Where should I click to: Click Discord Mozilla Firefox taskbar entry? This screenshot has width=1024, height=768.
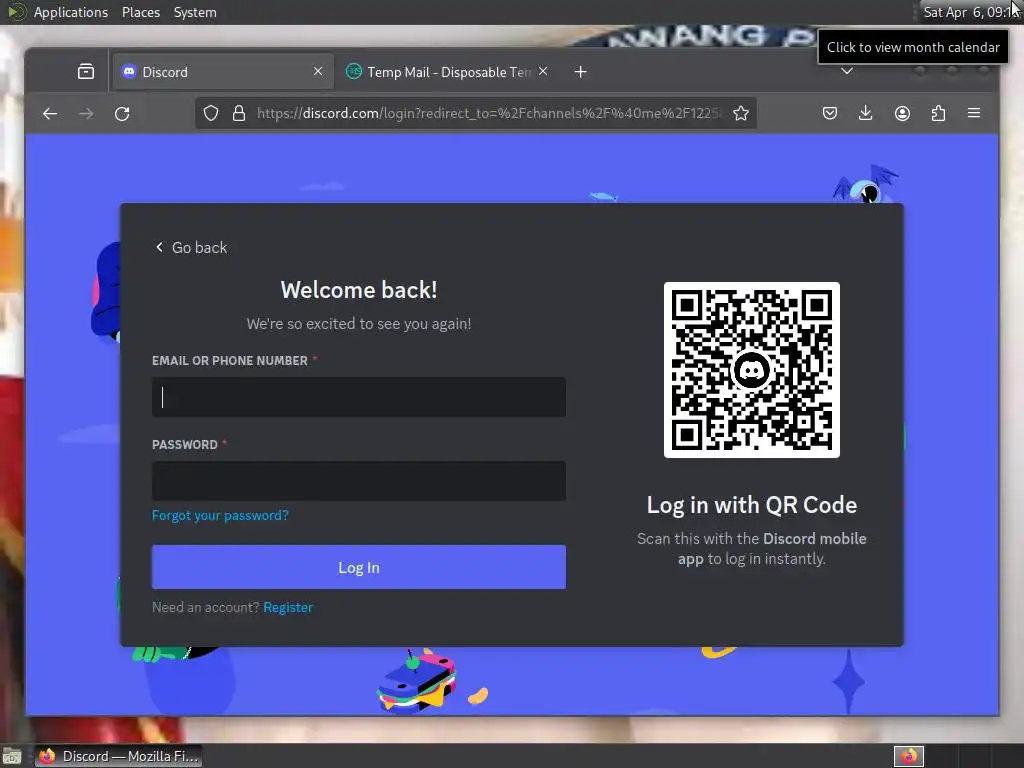[118, 756]
